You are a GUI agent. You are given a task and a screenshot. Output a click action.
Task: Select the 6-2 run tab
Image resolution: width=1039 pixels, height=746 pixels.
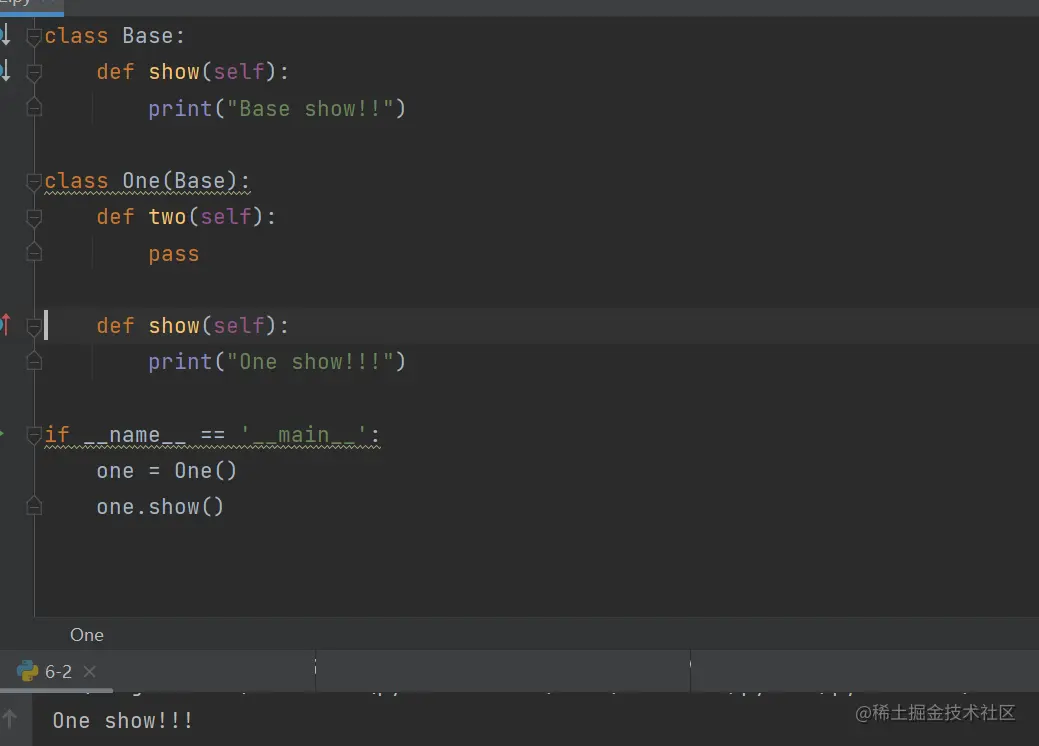coord(57,671)
